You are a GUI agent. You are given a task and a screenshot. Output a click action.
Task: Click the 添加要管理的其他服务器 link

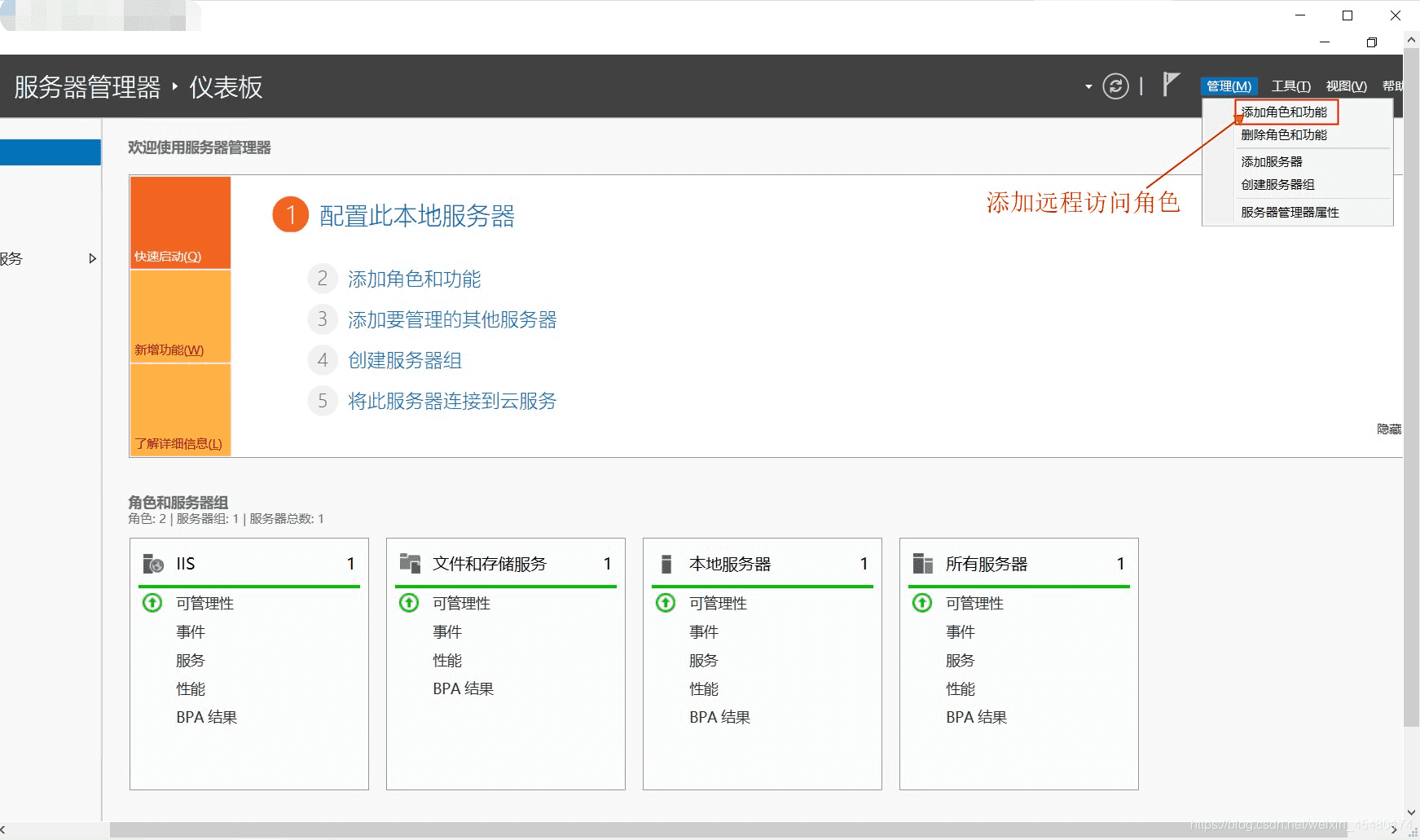click(452, 319)
